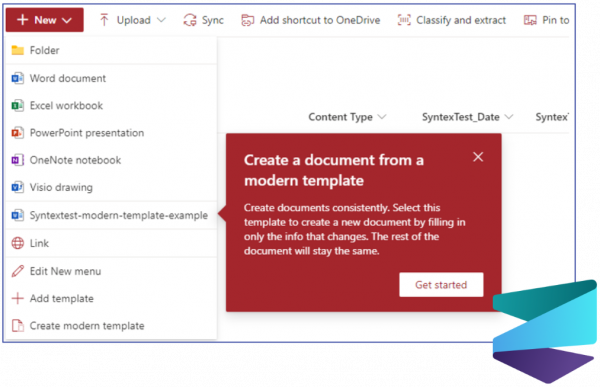Open the New dropdown button

45,20
